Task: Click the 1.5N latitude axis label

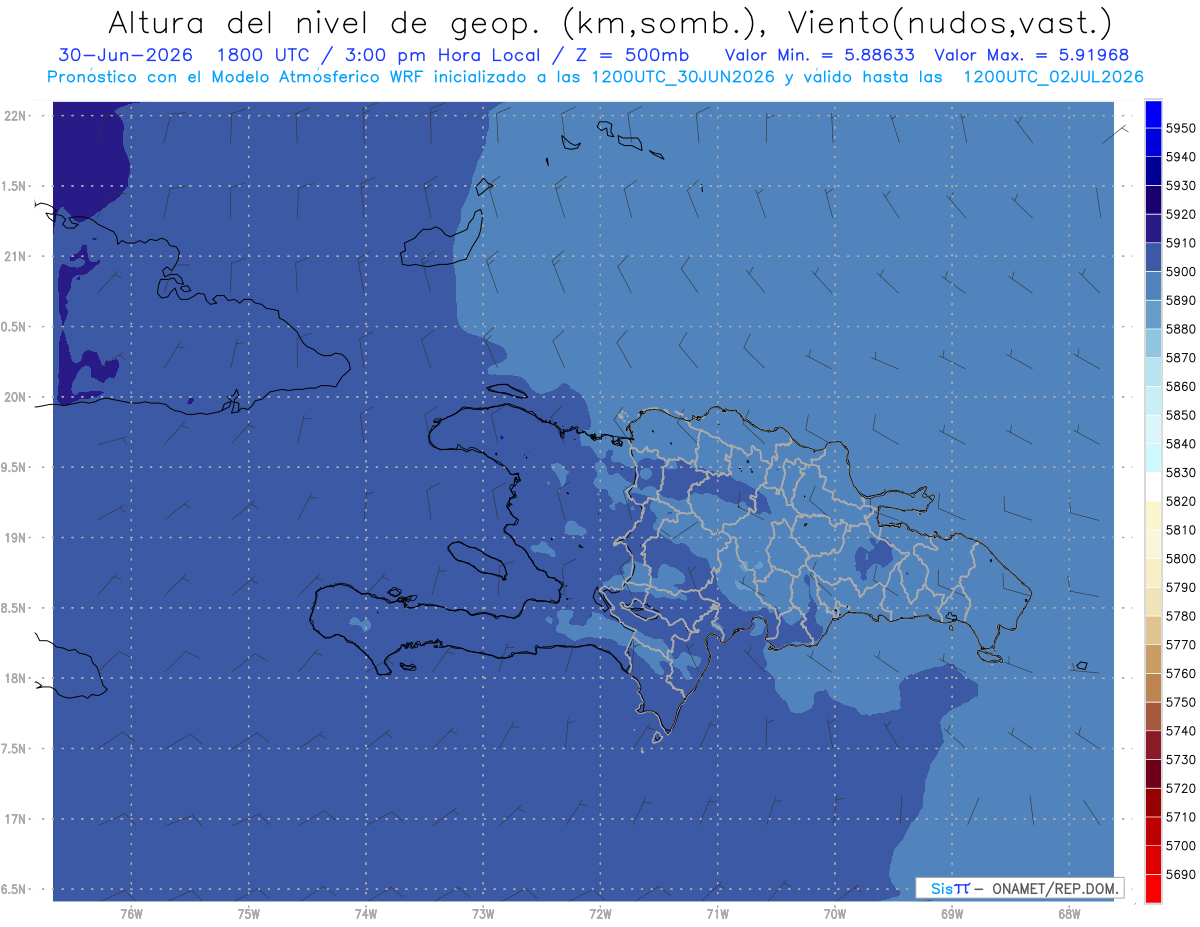Action: pos(13,186)
